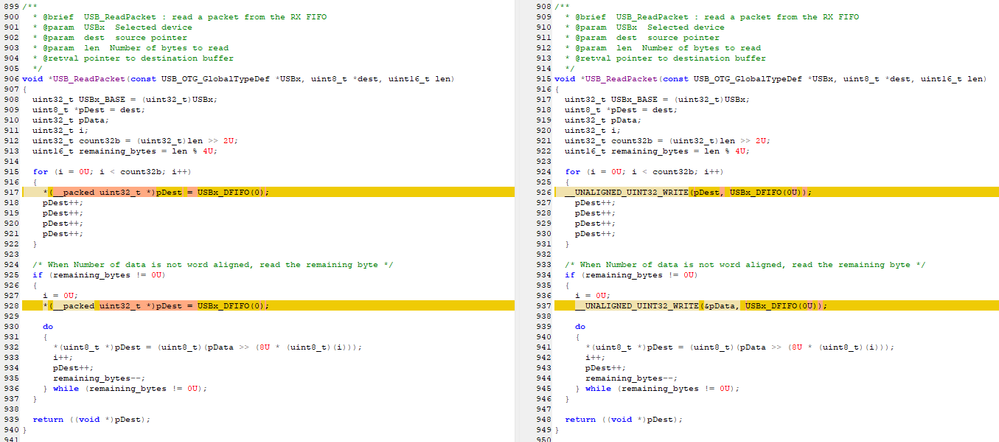The width and height of the screenshot is (999, 442).
Task: Click the for loop header on right line 924
Action: click(x=644, y=172)
